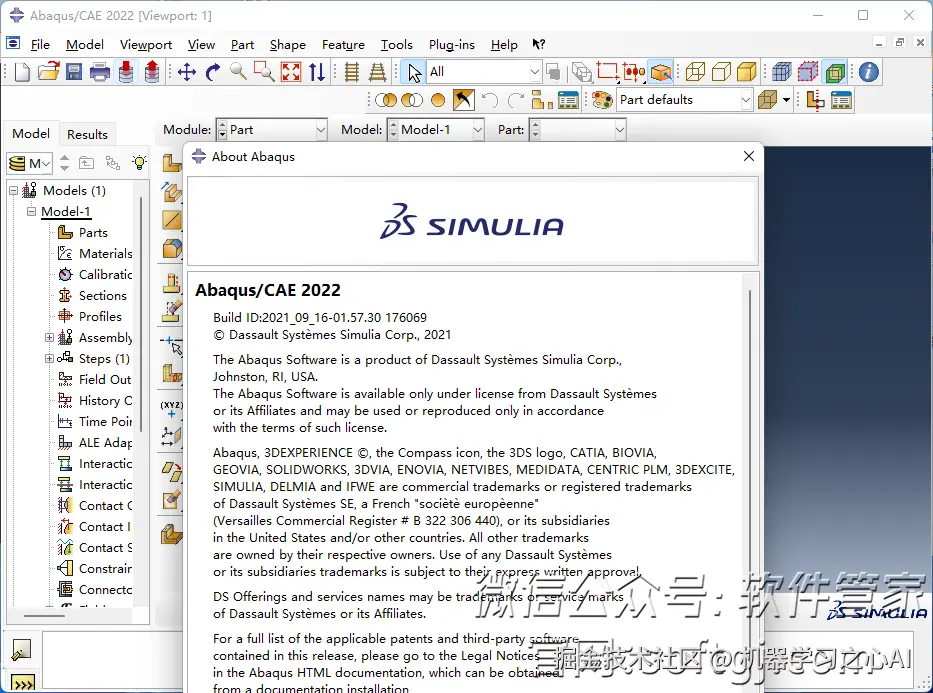Click the solid orange circle Remove icon
Viewport: 933px width, 693px height.
tap(438, 100)
